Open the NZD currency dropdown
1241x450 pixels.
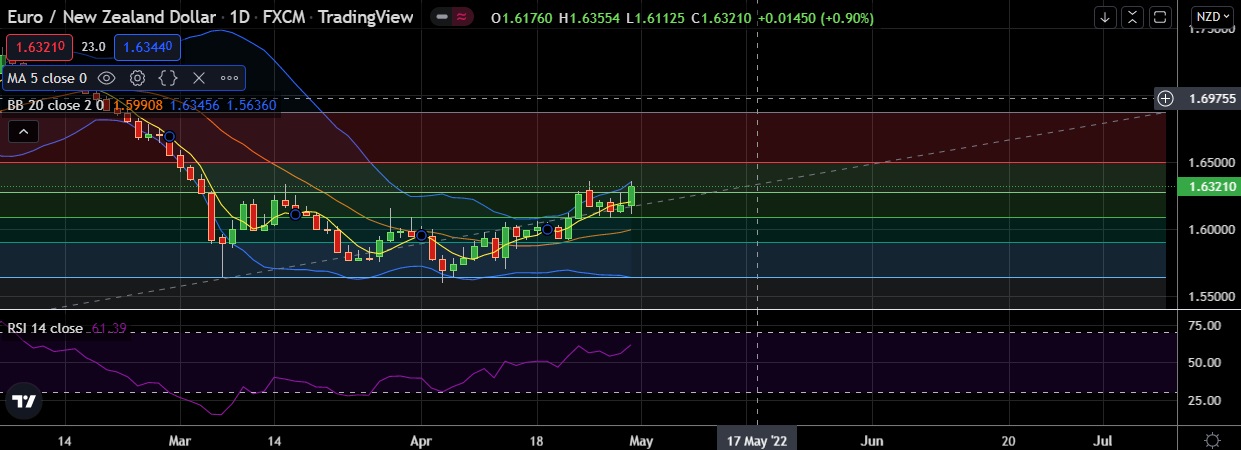coord(1213,17)
